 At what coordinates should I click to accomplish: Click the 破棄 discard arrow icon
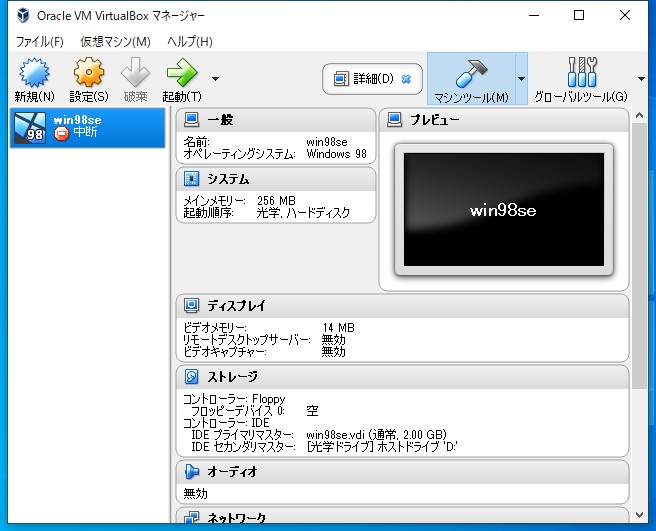coord(135,73)
